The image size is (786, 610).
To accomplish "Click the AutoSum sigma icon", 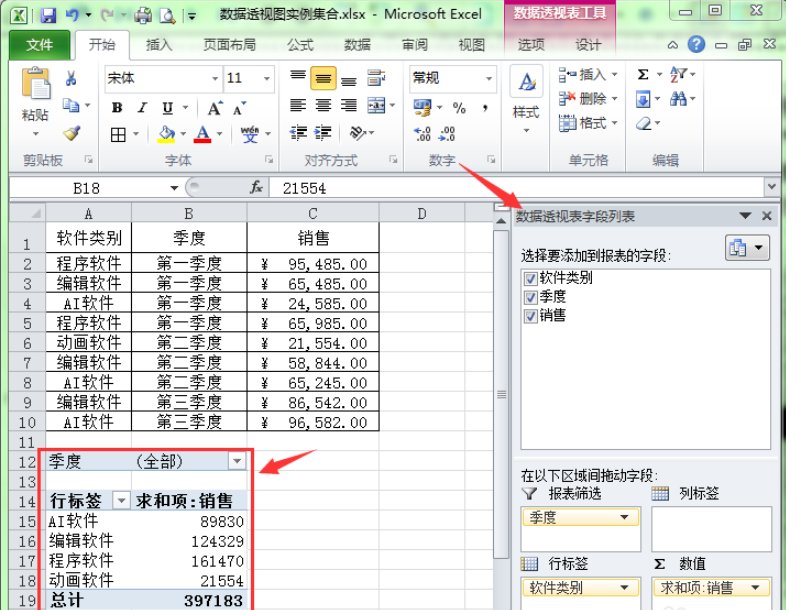I will pyautogui.click(x=643, y=75).
